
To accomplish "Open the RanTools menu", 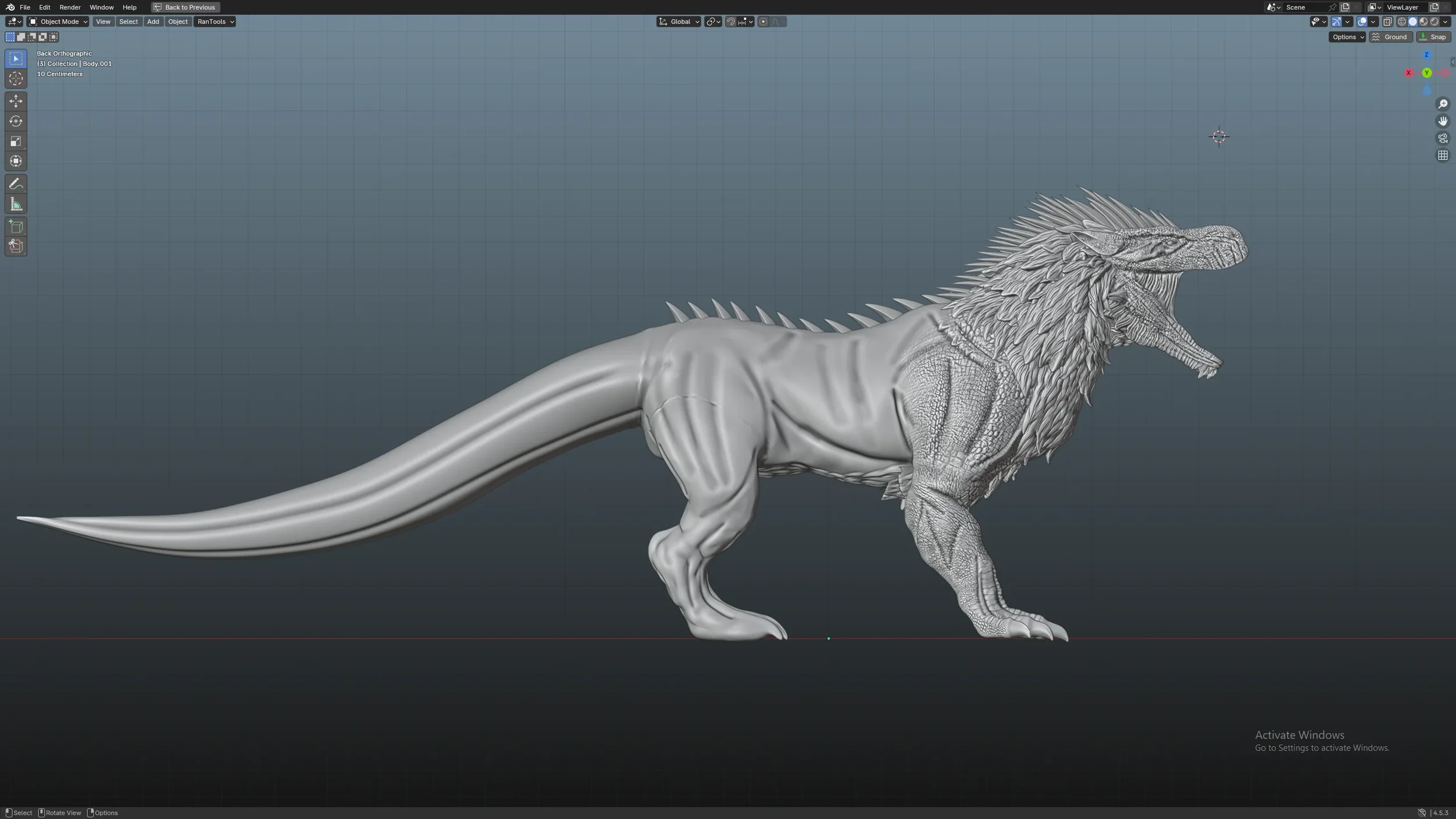I will pyautogui.click(x=215, y=22).
